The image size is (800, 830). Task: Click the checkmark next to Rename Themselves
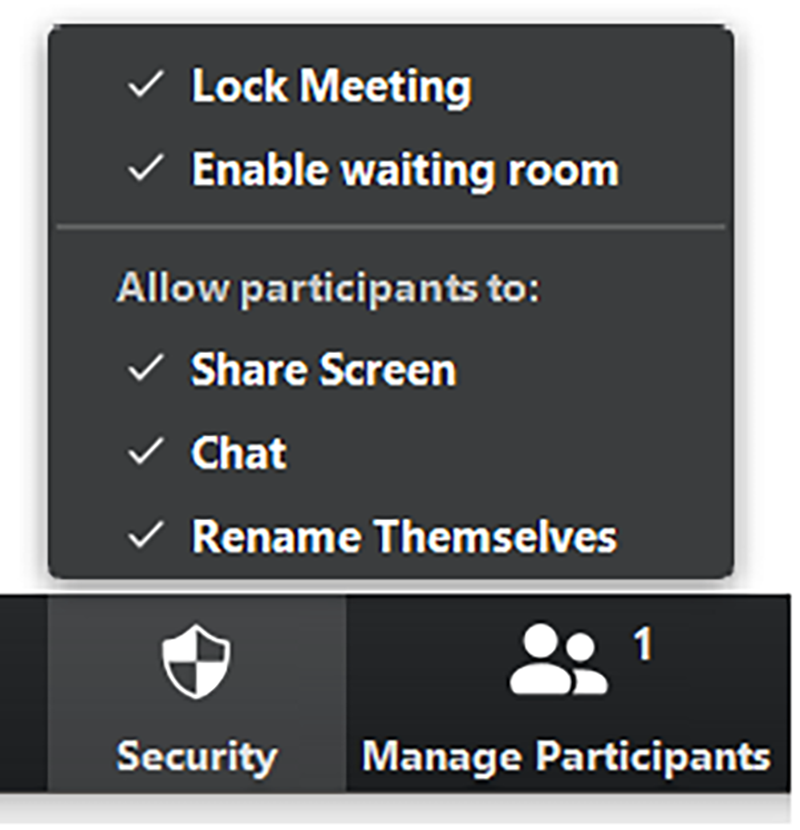click(146, 536)
